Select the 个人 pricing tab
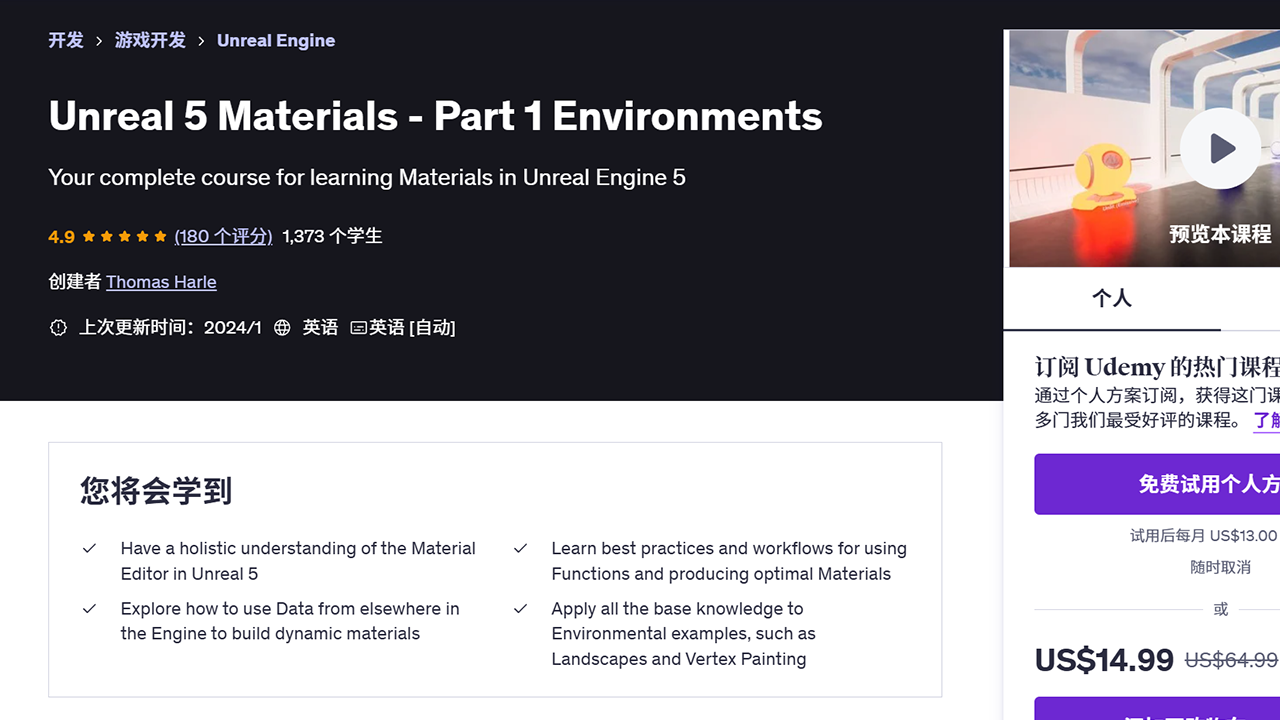1280x720 pixels. coord(1112,298)
